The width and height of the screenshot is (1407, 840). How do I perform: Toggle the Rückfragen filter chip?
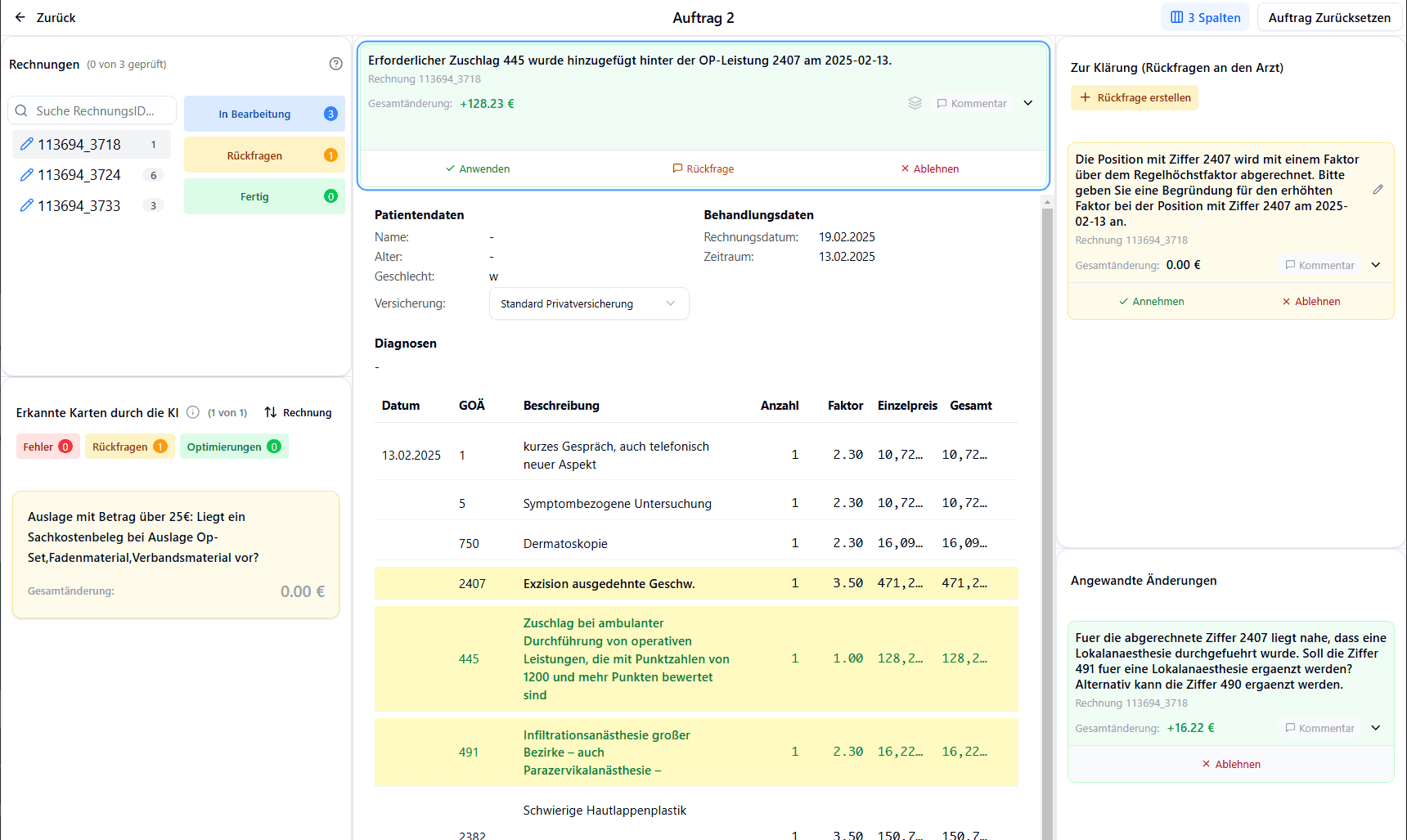[129, 447]
